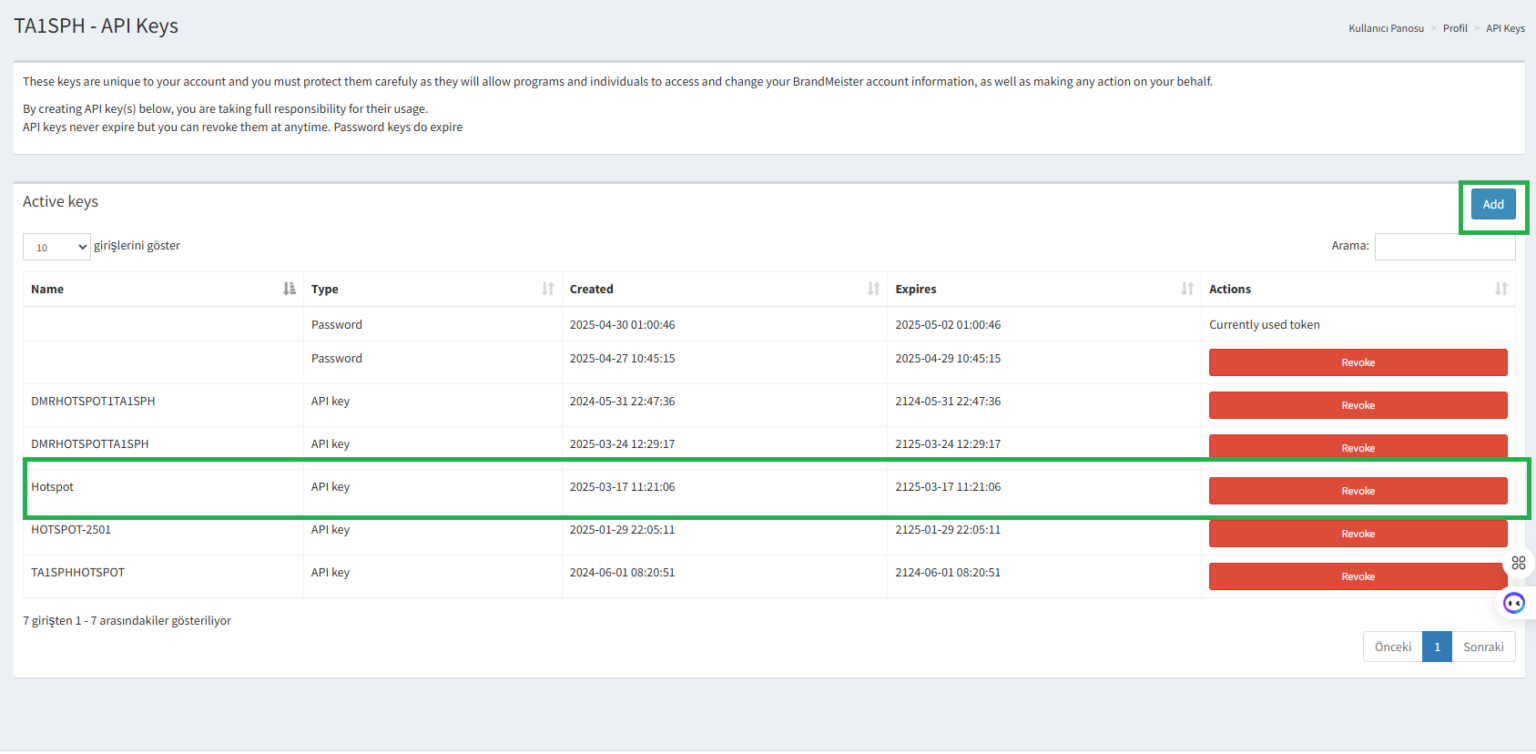Revoke the HOTSPOT-2501 key
Image resolution: width=1536 pixels, height=754 pixels.
[x=1358, y=534]
